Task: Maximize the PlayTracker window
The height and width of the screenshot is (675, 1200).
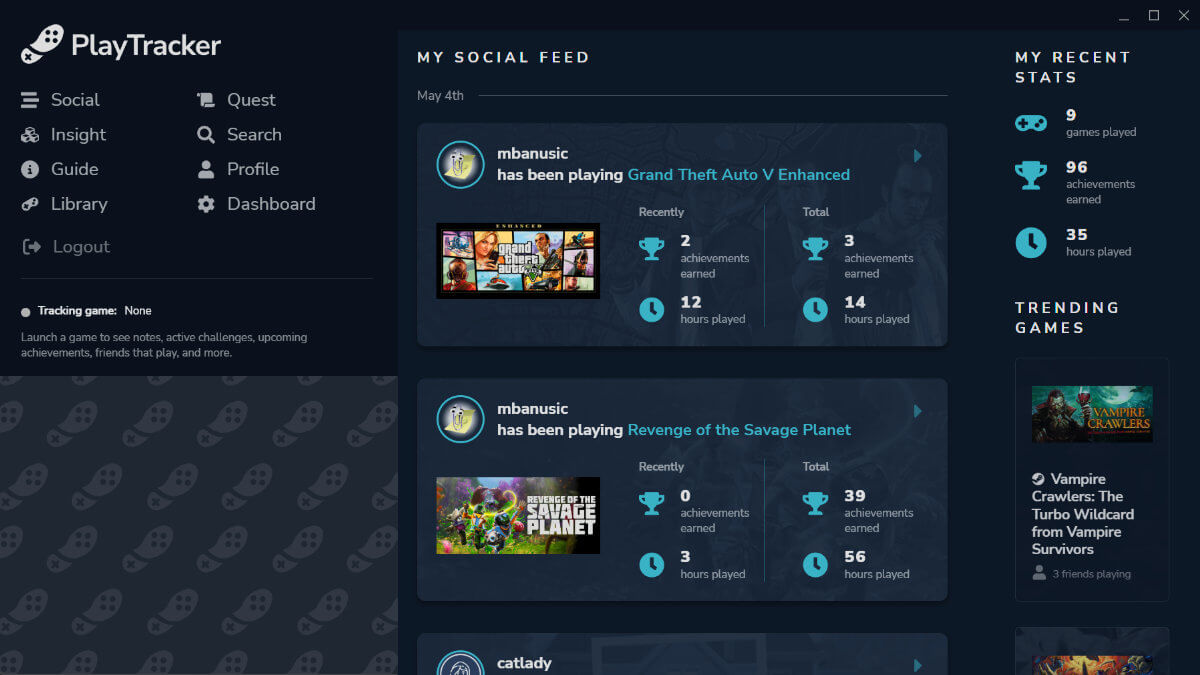Action: click(1154, 15)
